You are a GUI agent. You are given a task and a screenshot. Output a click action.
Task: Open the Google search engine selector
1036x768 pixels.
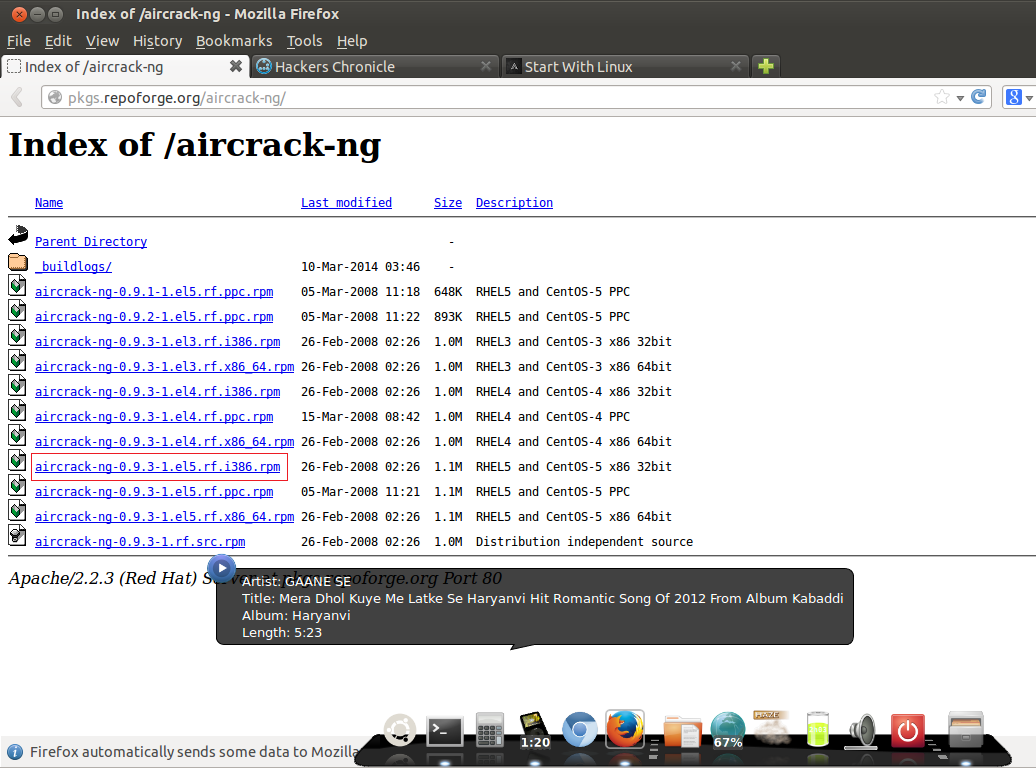tap(1018, 98)
